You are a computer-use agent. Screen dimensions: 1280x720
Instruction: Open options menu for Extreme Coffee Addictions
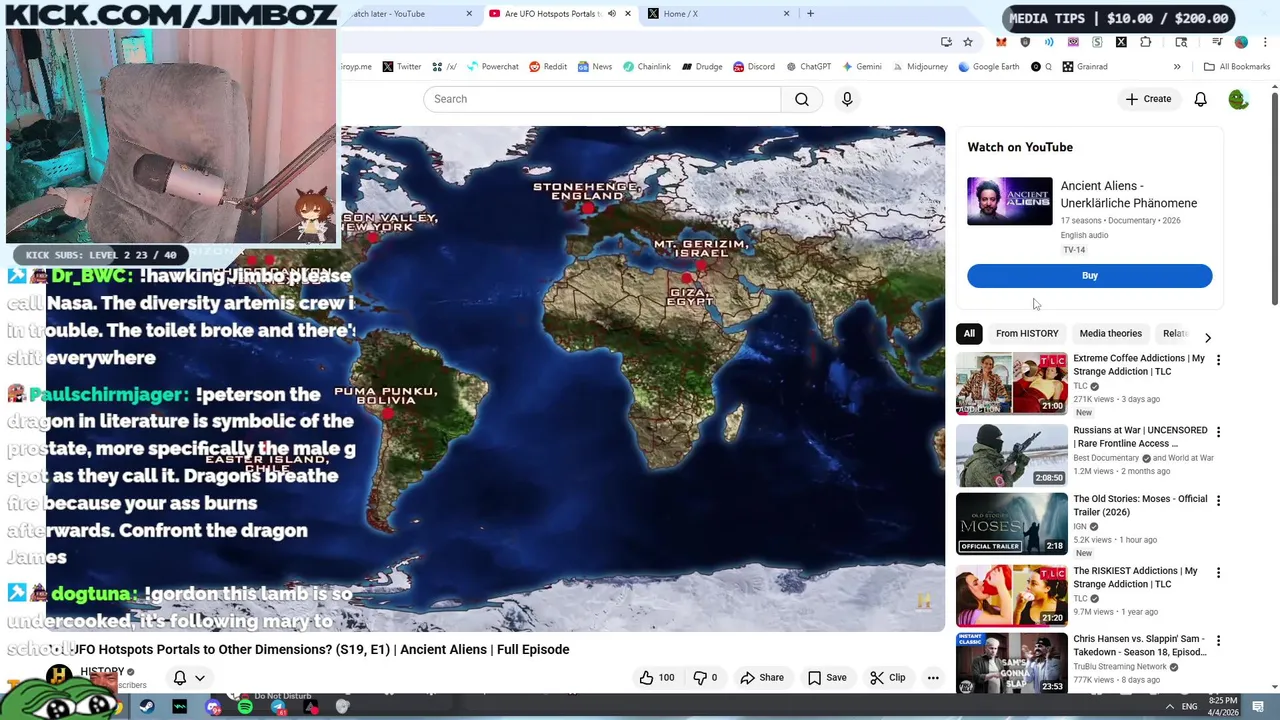tap(1218, 360)
